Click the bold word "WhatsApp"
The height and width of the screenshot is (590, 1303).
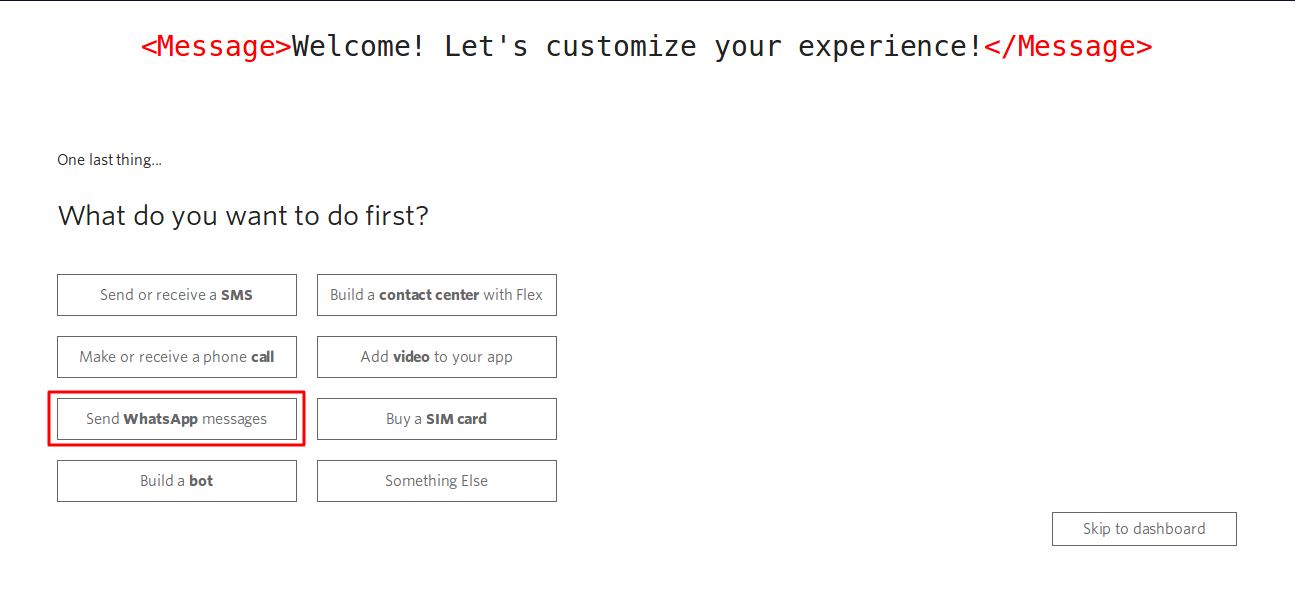point(160,419)
